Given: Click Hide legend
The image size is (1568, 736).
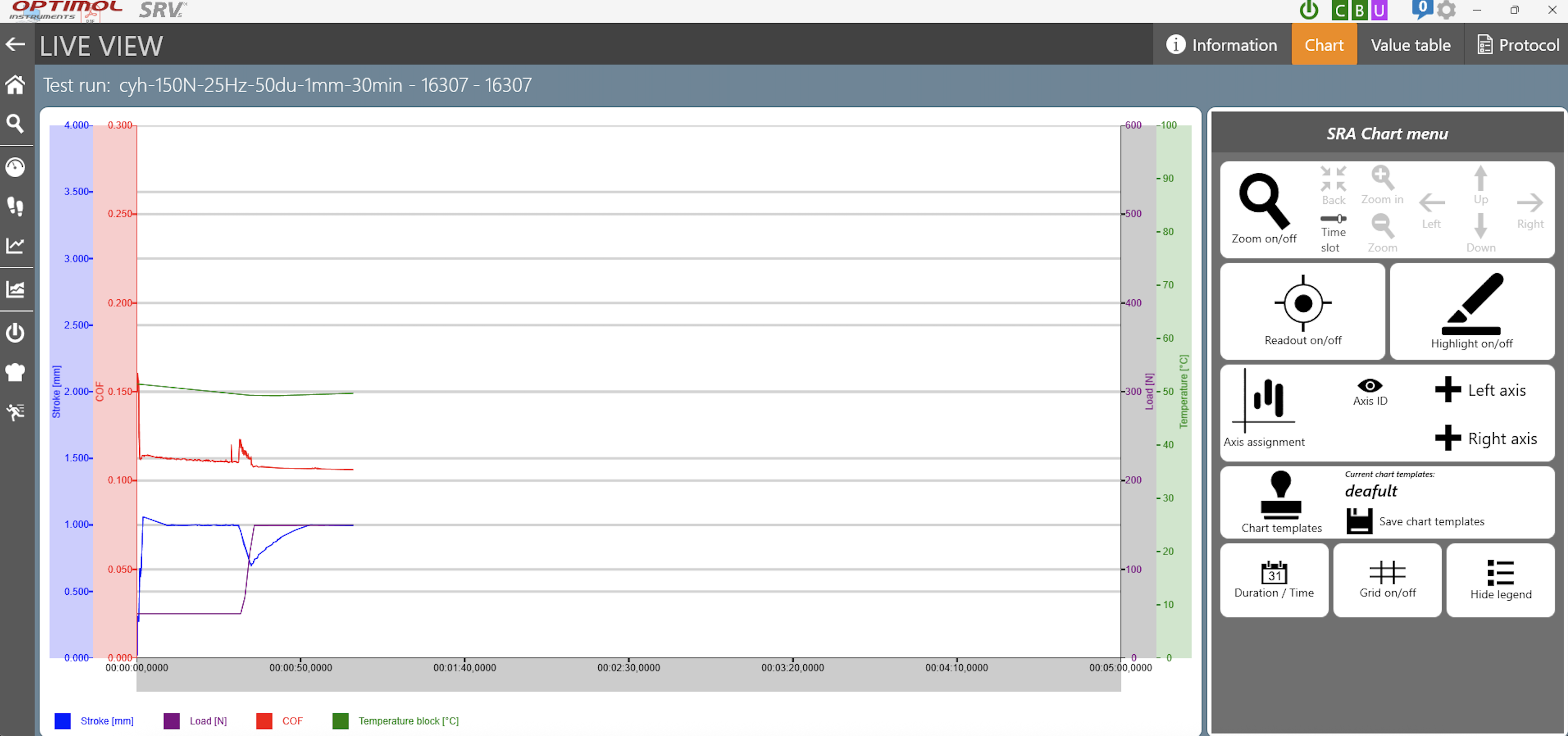Looking at the screenshot, I should (x=1501, y=580).
